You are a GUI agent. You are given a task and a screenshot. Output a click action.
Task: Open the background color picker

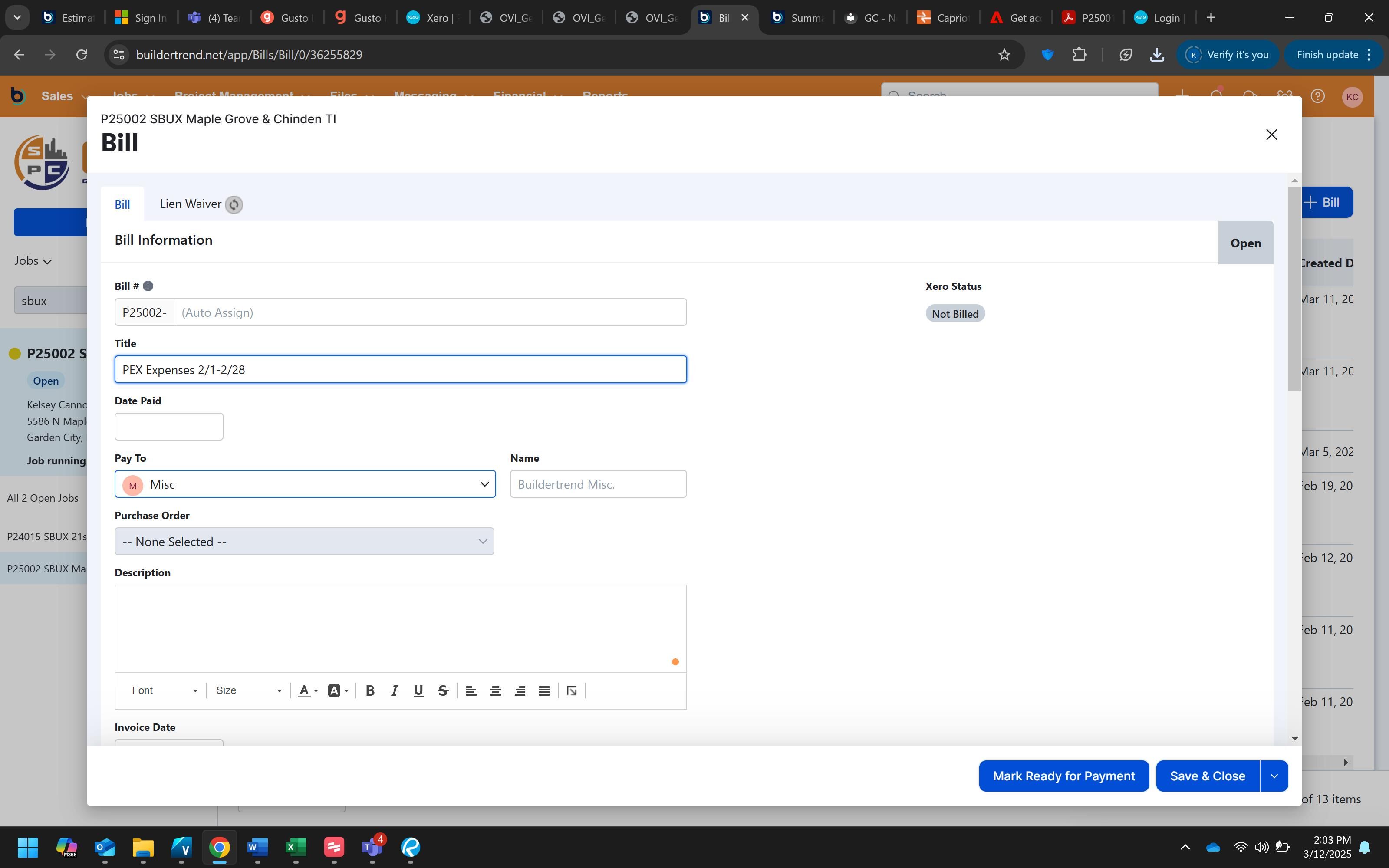[x=338, y=690]
